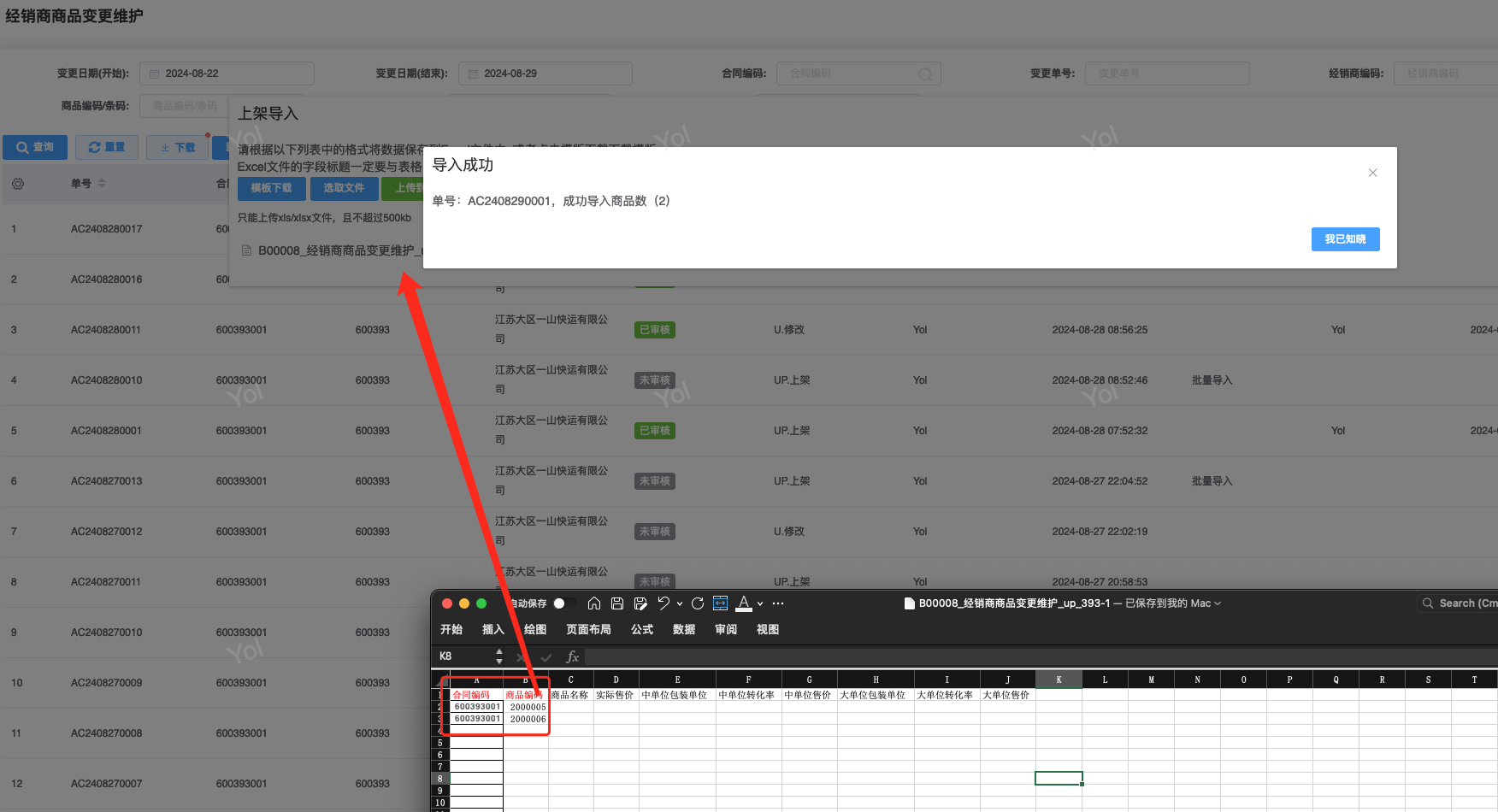The image size is (1498, 812).
Task: Switch to the 公式 ribbon tab
Action: 641,629
